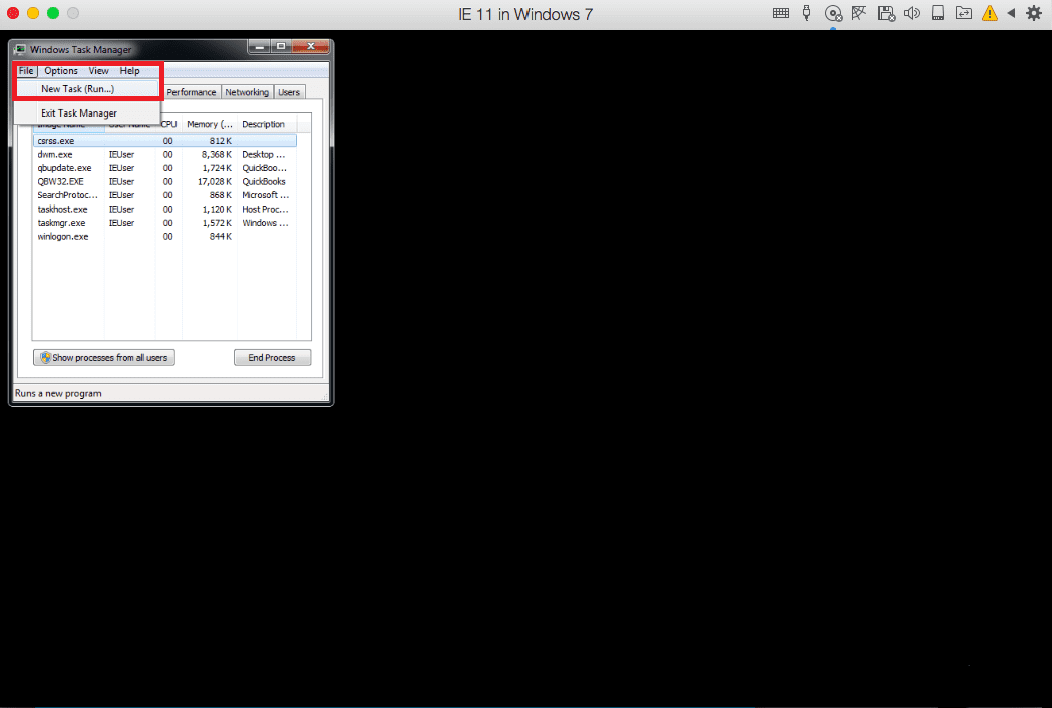Switch to the Users tab

(289, 91)
